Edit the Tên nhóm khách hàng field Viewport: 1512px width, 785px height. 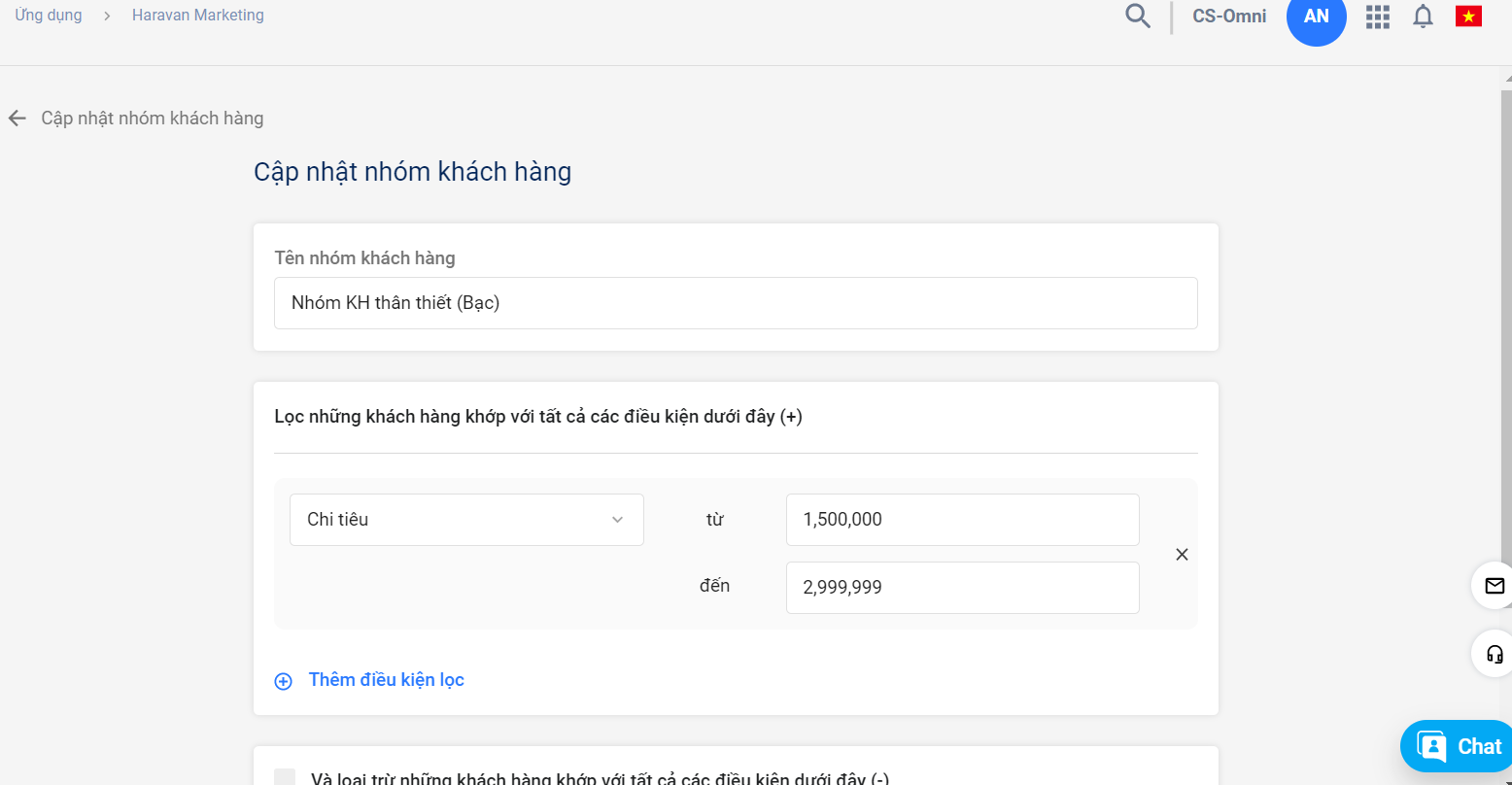coord(736,303)
